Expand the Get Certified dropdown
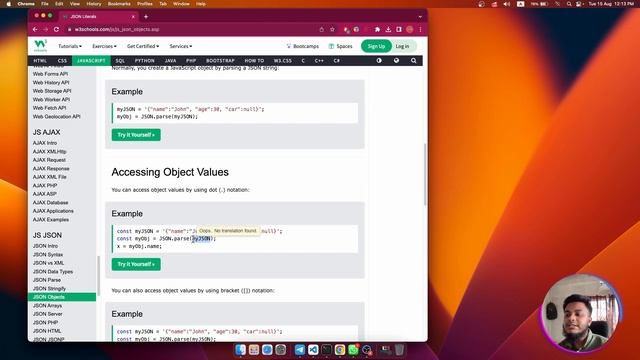This screenshot has width=640, height=360. pos(143,46)
